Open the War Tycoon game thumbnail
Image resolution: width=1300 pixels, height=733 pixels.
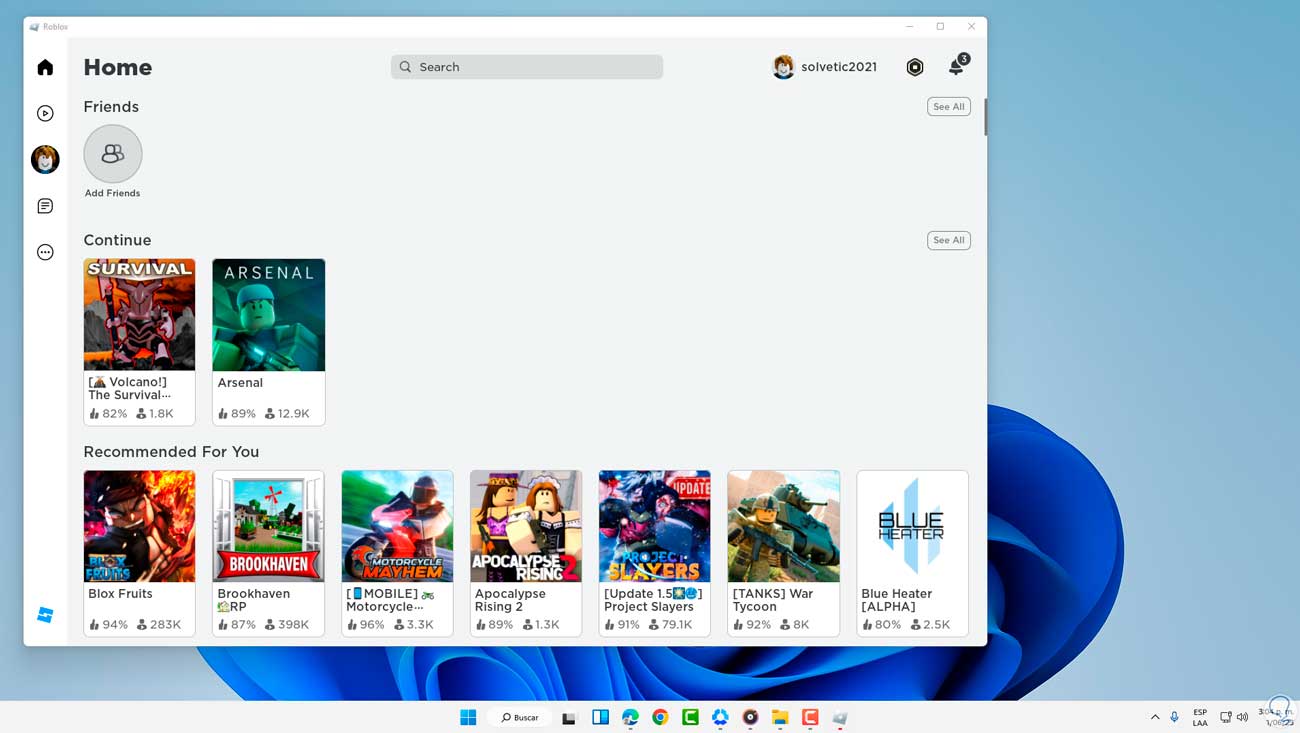point(784,526)
